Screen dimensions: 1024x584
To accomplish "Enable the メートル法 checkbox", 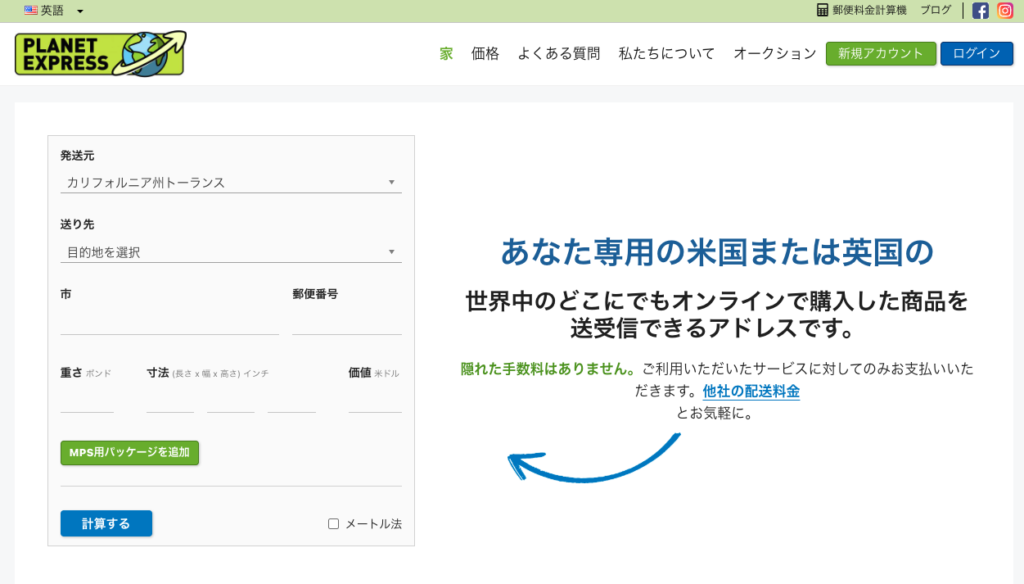I will [x=334, y=524].
